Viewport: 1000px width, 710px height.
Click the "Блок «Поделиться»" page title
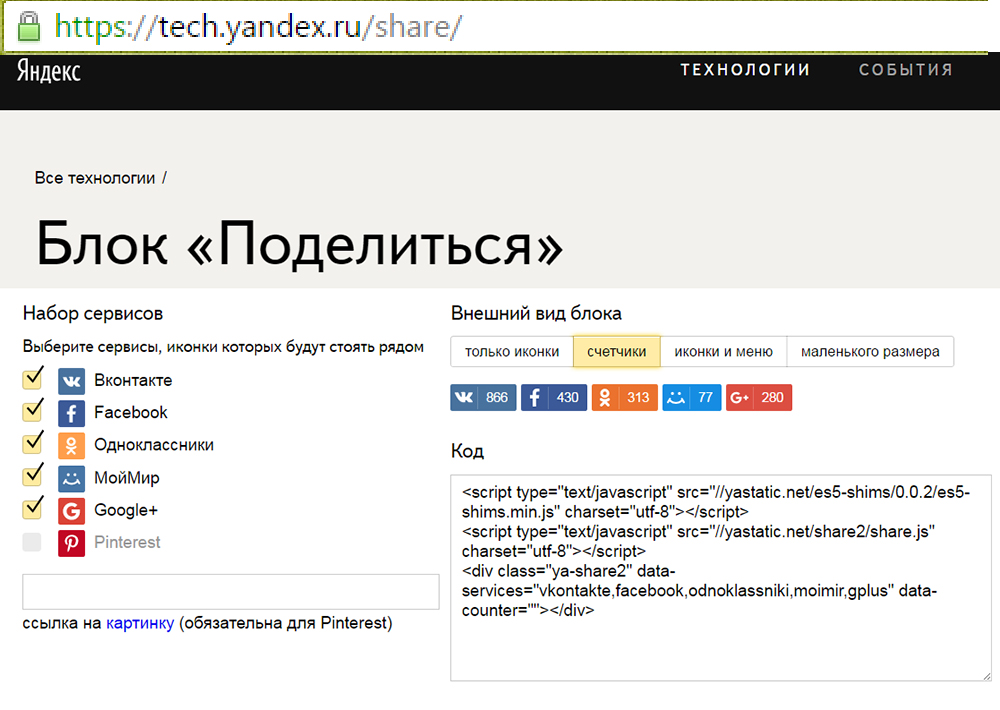click(300, 244)
